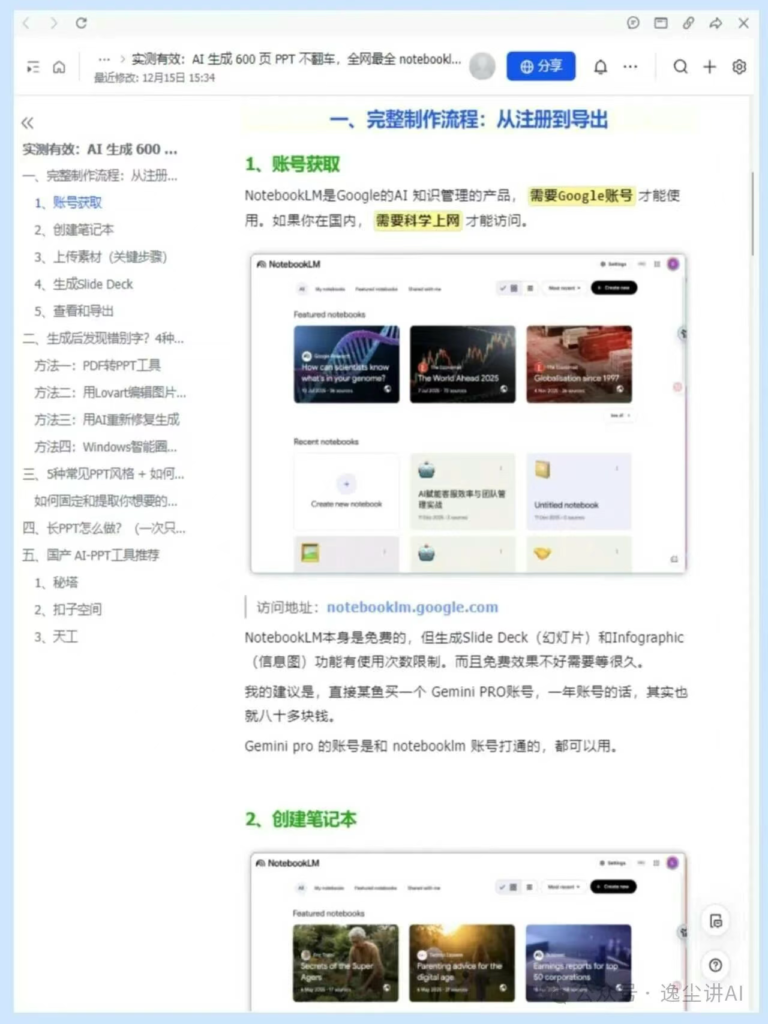The width and height of the screenshot is (768, 1024).
Task: Open the help question mark icon
Action: tap(716, 965)
